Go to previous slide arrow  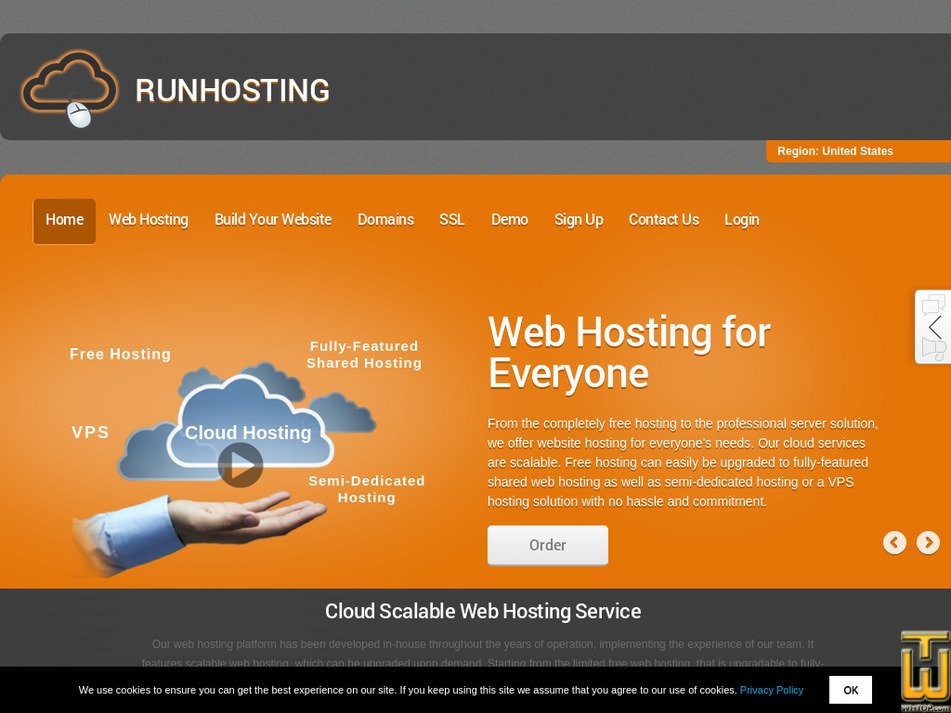click(x=894, y=542)
